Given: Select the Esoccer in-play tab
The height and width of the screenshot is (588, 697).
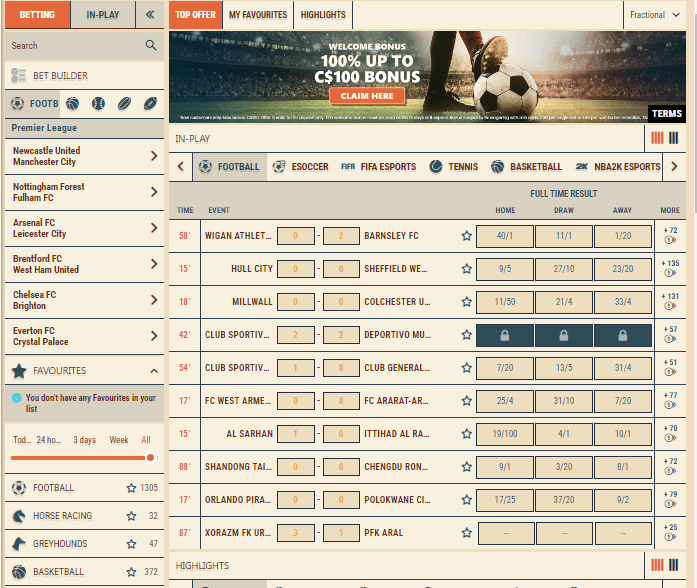Looking at the screenshot, I should [x=300, y=167].
